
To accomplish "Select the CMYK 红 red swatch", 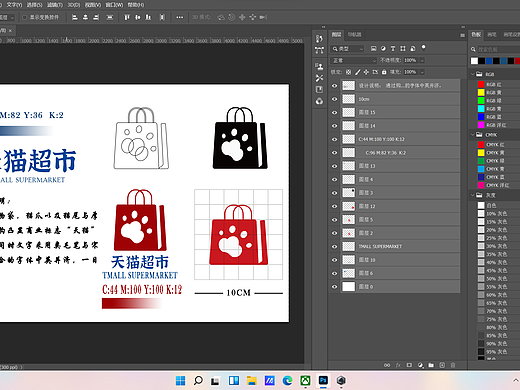I will pos(481,144).
